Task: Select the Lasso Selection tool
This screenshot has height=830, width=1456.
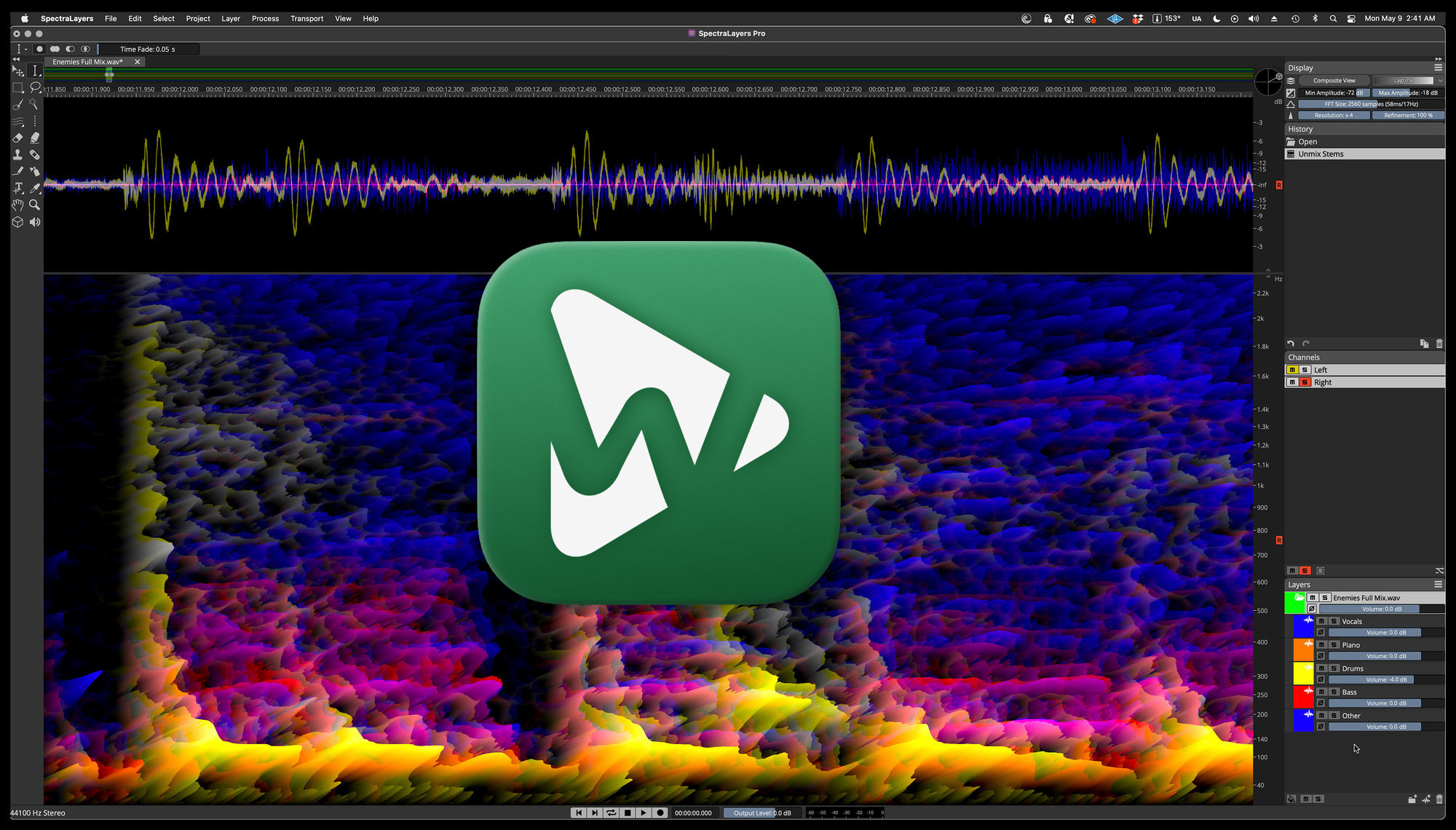Action: pyautogui.click(x=35, y=87)
